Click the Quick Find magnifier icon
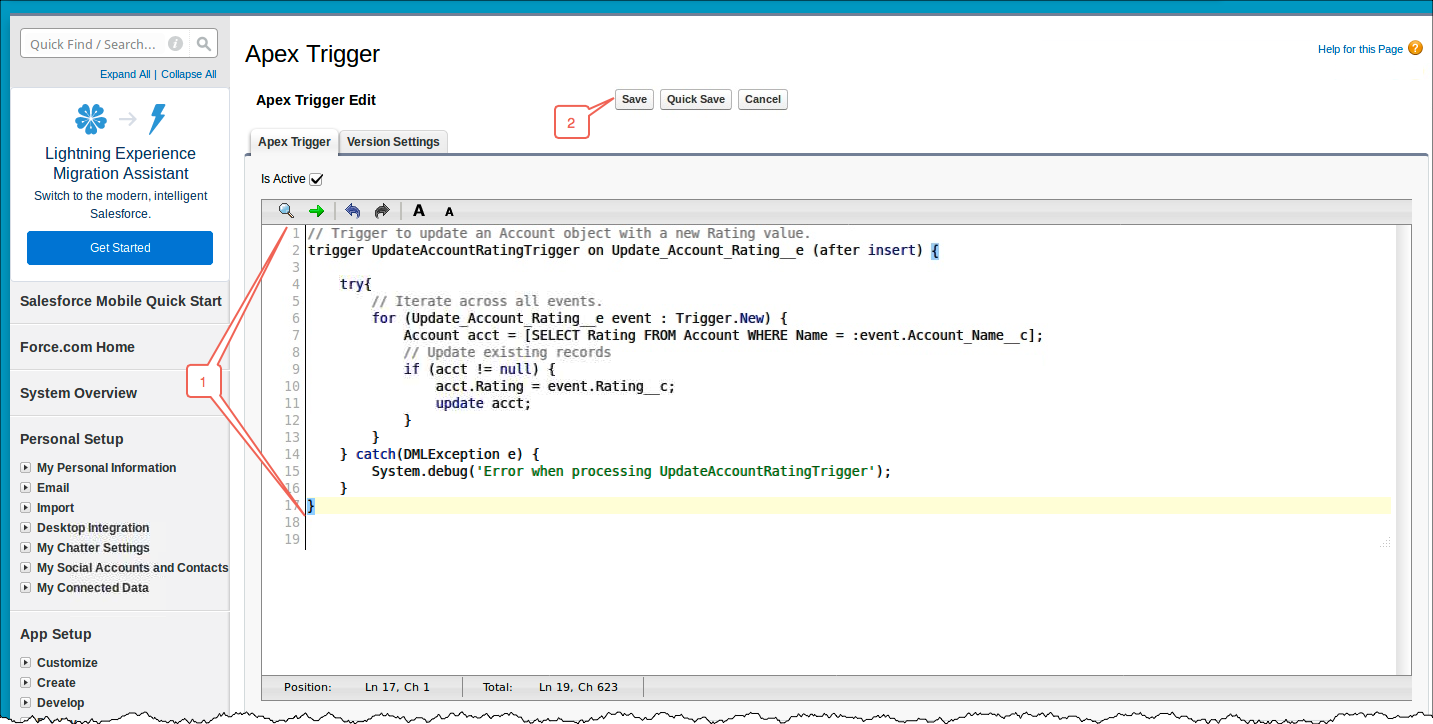The image size is (1433, 724). click(203, 44)
